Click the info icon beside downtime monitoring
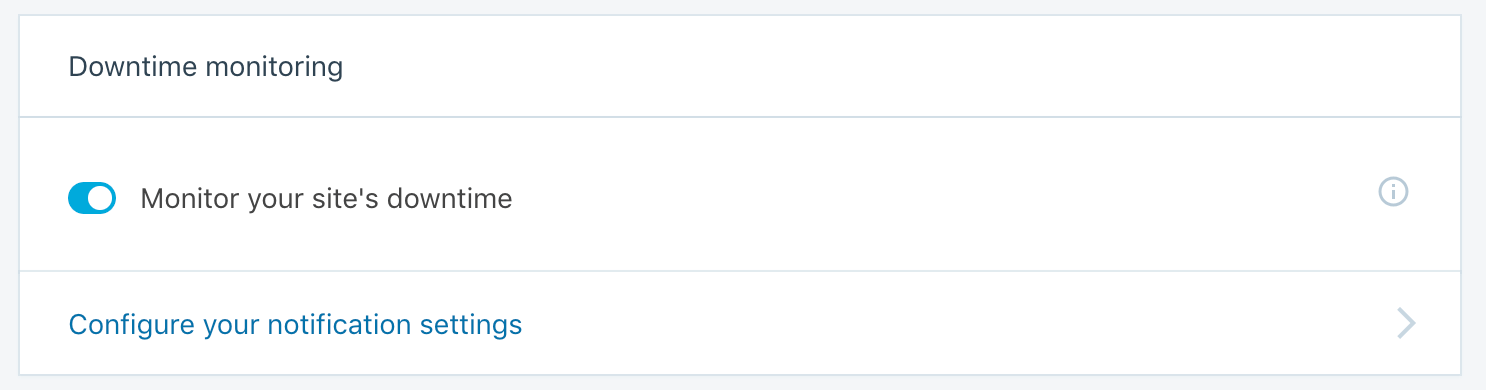This screenshot has width=1486, height=390. (x=1393, y=192)
